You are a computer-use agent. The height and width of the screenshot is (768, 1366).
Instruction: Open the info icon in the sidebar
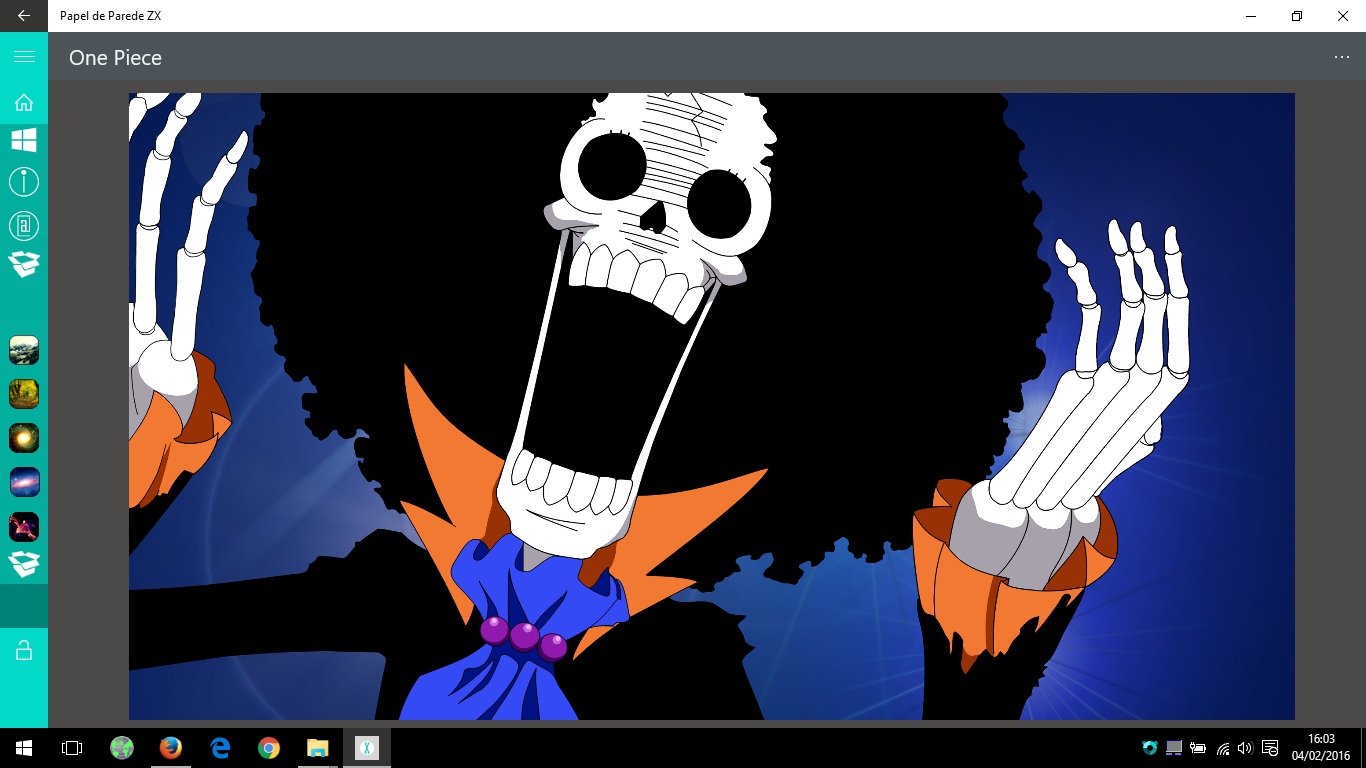coord(24,181)
